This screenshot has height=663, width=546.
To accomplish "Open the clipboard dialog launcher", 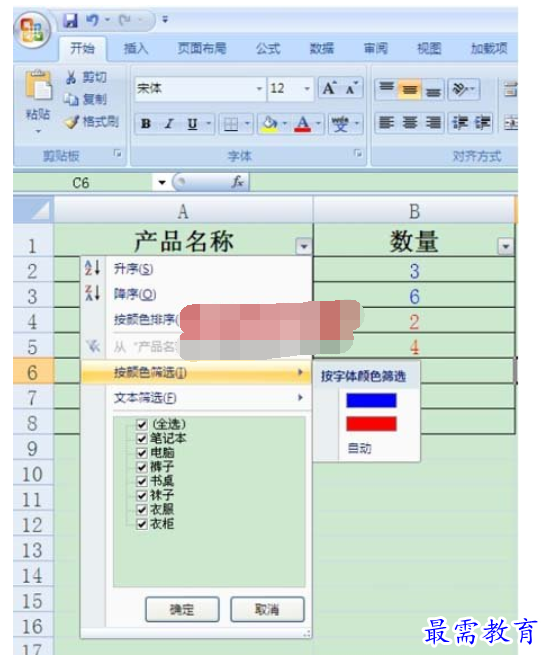I will (118, 154).
